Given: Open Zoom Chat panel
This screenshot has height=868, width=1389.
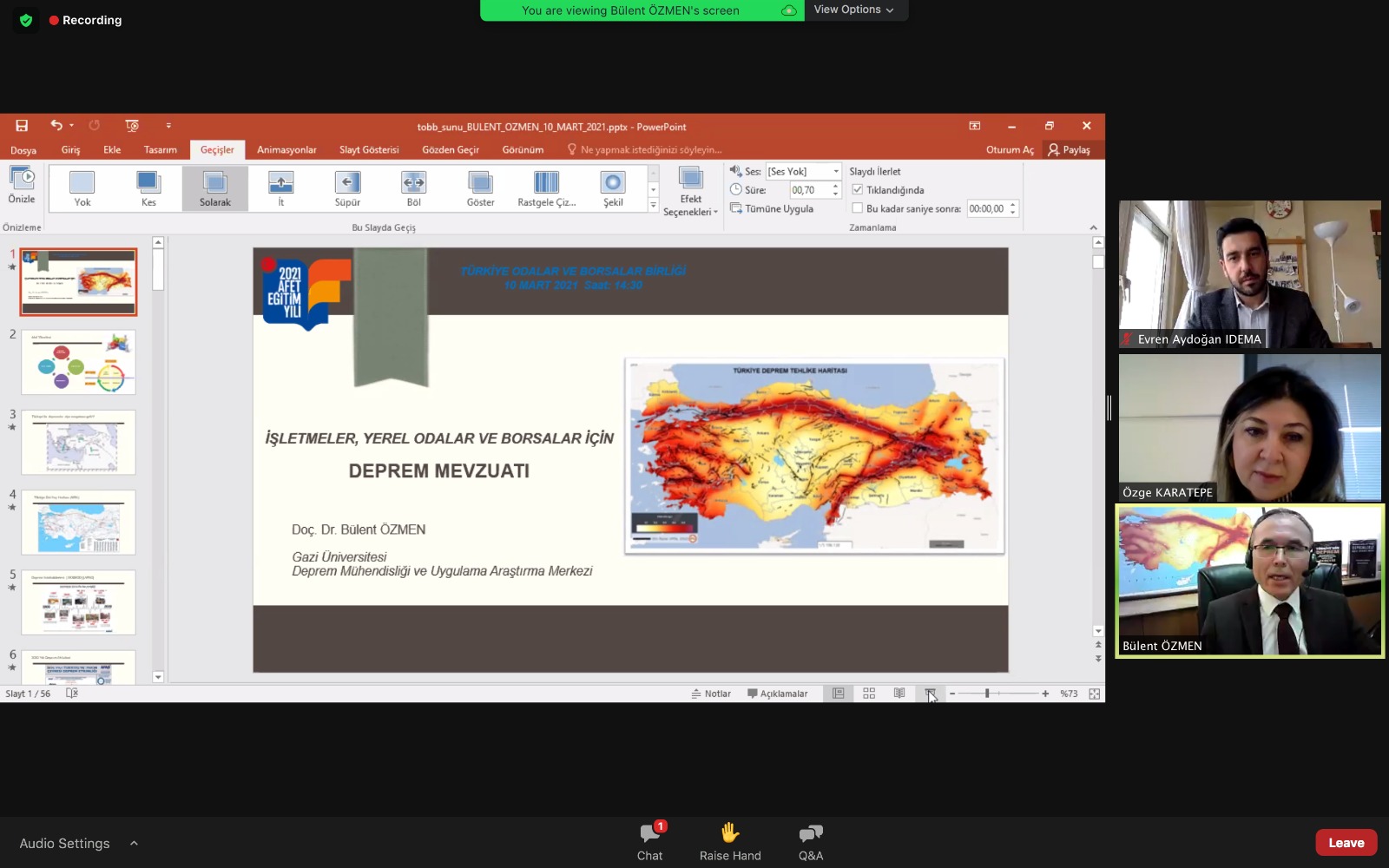Looking at the screenshot, I should tap(649, 842).
